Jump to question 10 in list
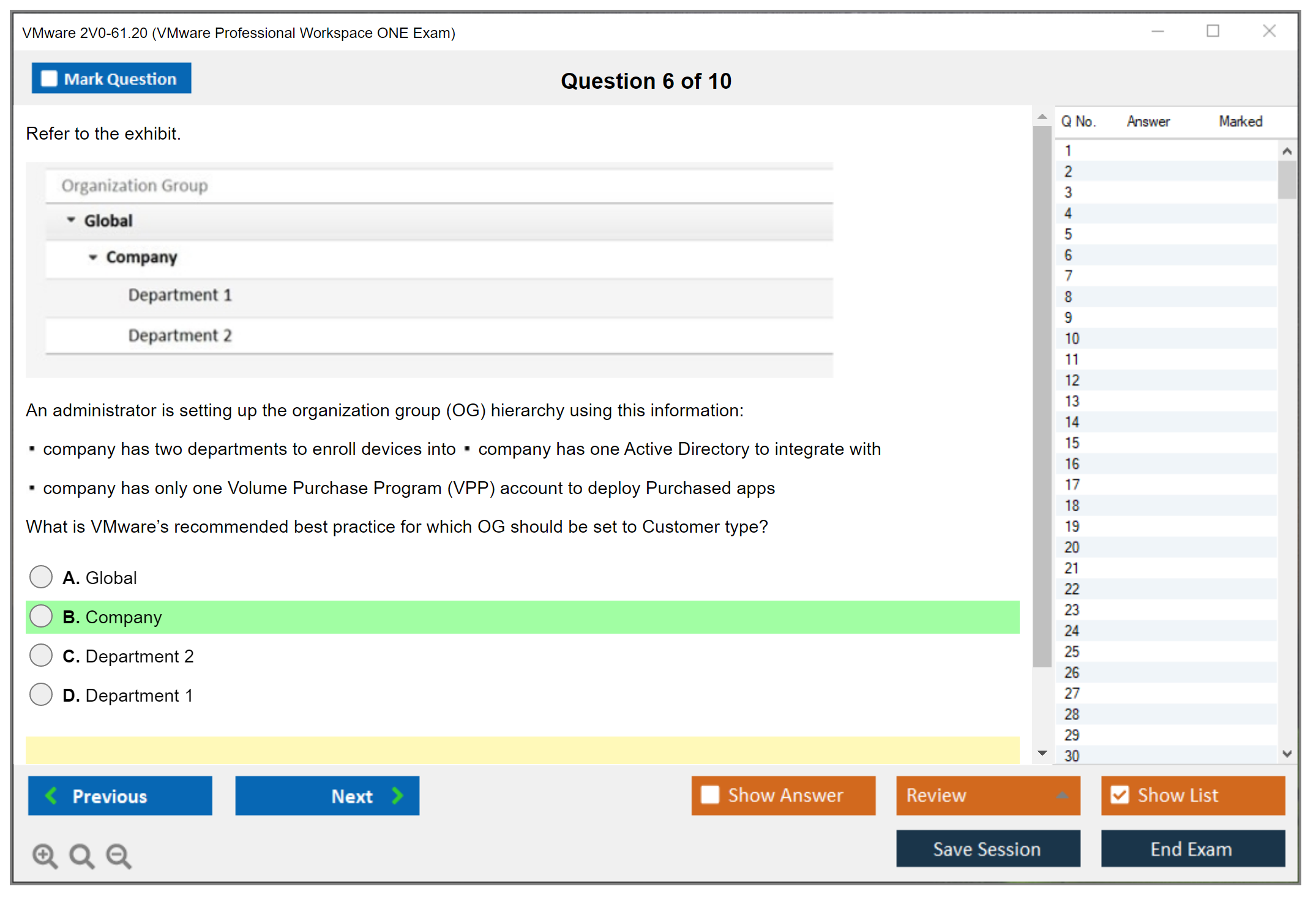1316x900 pixels. point(1072,339)
